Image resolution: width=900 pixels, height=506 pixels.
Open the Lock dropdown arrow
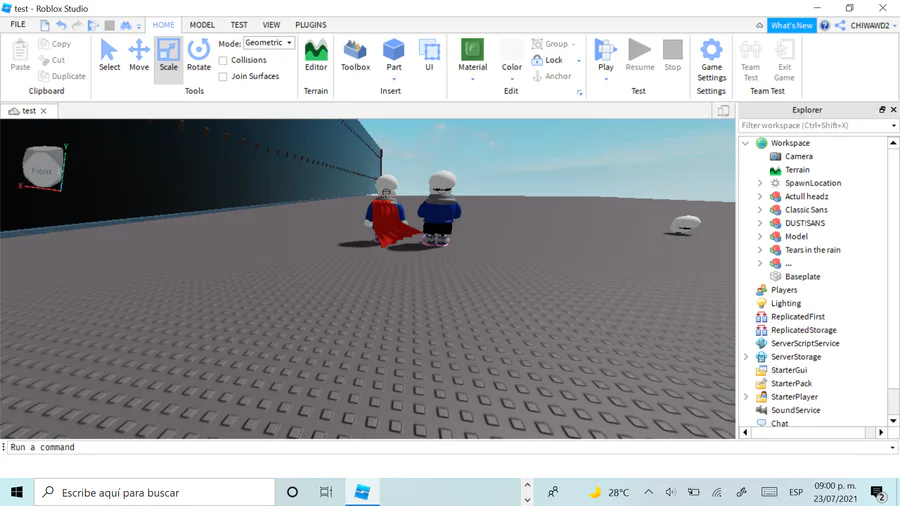(x=579, y=61)
